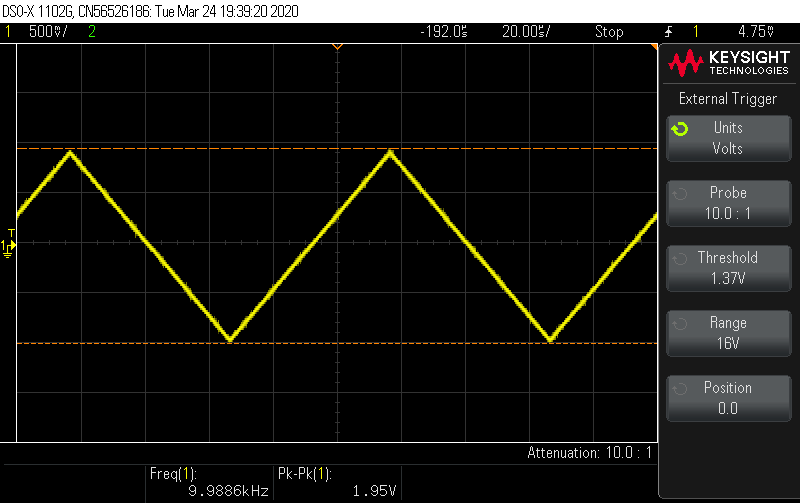Image resolution: width=800 pixels, height=503 pixels.
Task: Click the dimmed knob icon on Probe softkey
Action: [680, 194]
